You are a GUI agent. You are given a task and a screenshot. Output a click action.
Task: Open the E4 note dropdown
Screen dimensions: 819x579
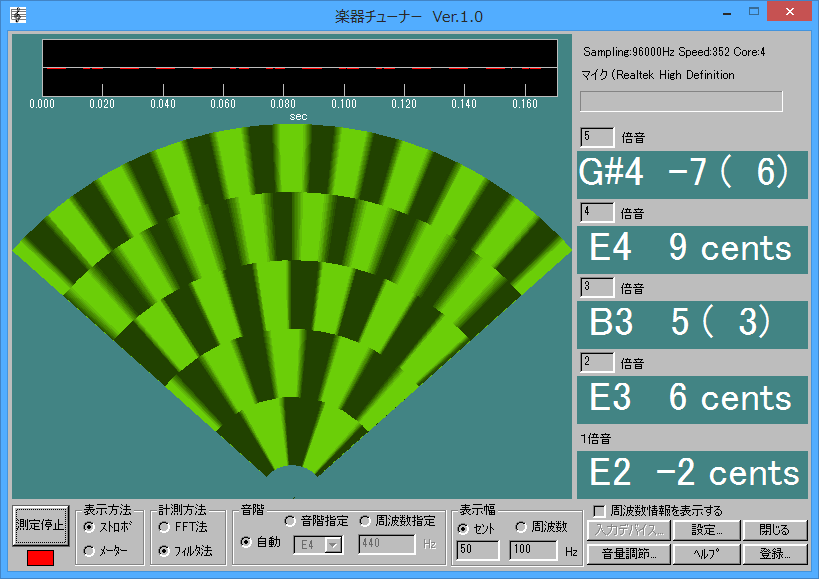[x=334, y=545]
